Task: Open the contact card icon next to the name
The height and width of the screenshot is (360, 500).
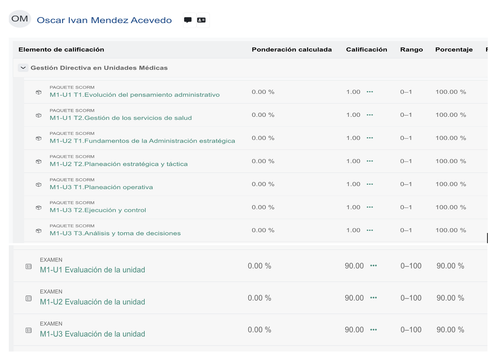Action: pyautogui.click(x=201, y=20)
